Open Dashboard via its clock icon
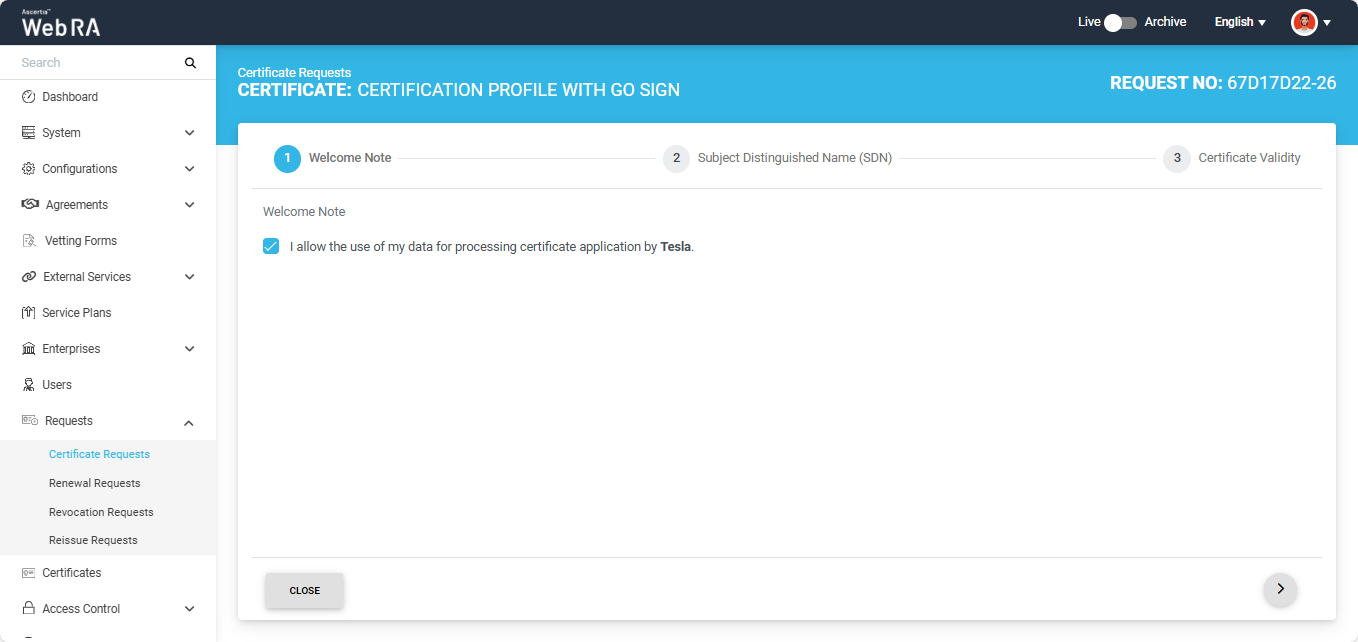Image resolution: width=1358 pixels, height=642 pixels. (x=28, y=97)
